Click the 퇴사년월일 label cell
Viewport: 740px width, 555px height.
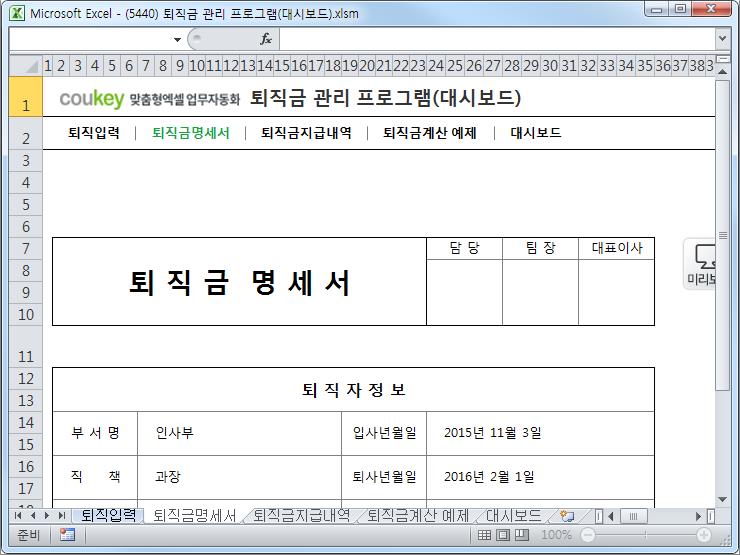[x=384, y=477]
